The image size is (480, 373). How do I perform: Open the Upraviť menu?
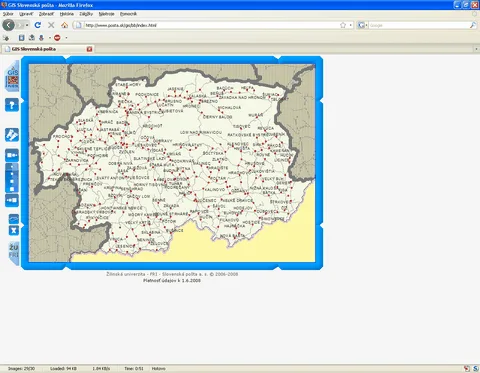[x=26, y=14]
